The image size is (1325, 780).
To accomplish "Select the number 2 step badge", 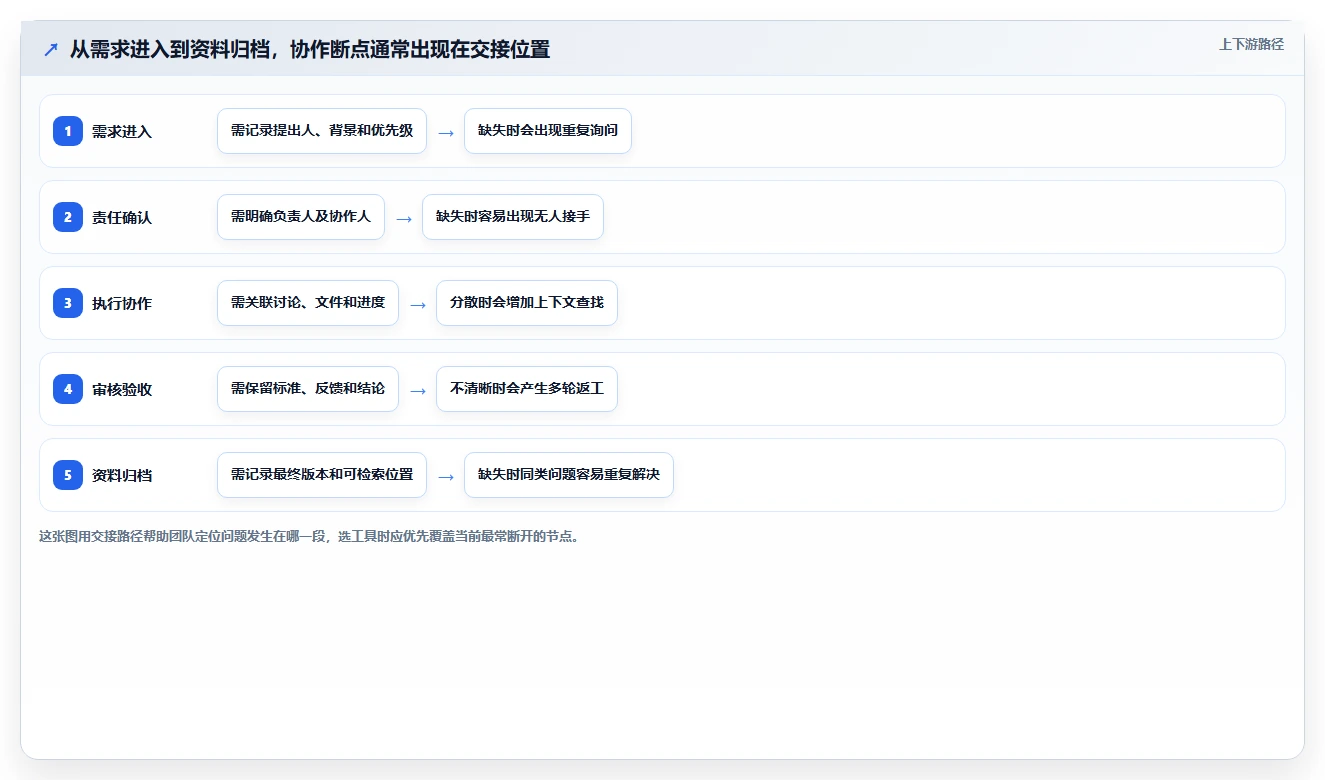I will [x=68, y=217].
